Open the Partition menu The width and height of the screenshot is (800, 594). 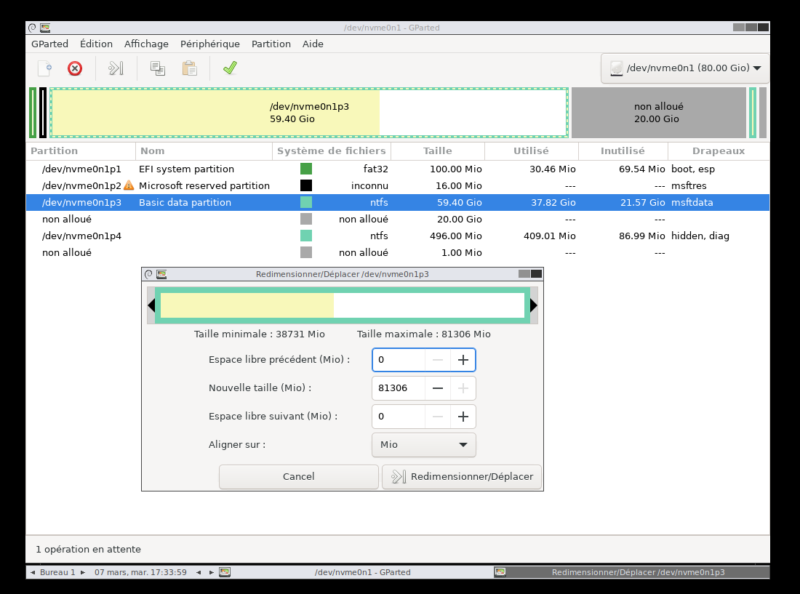(x=271, y=44)
